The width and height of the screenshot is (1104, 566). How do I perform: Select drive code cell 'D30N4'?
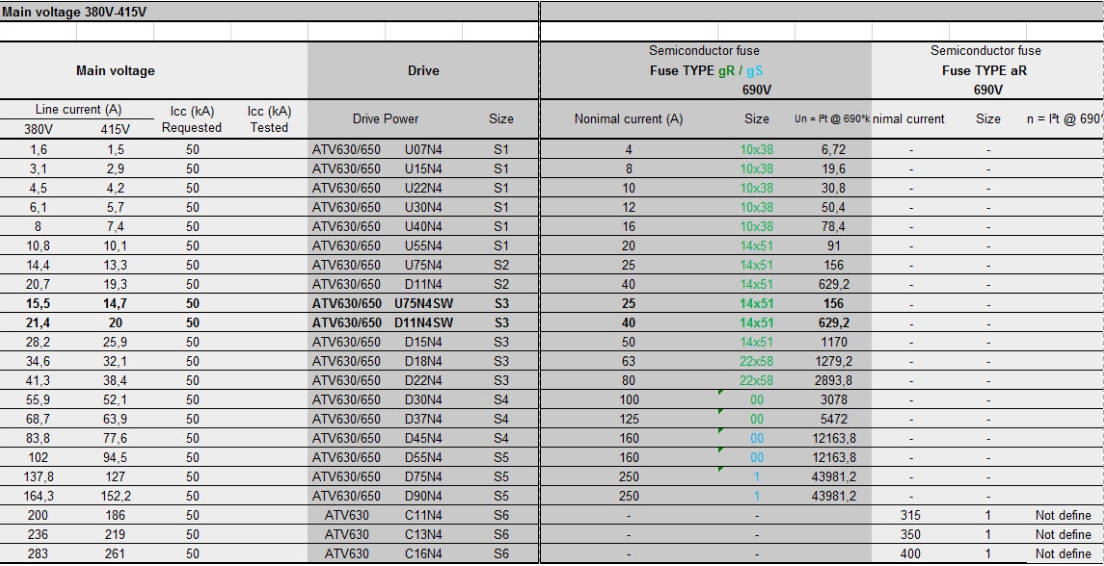coord(423,400)
